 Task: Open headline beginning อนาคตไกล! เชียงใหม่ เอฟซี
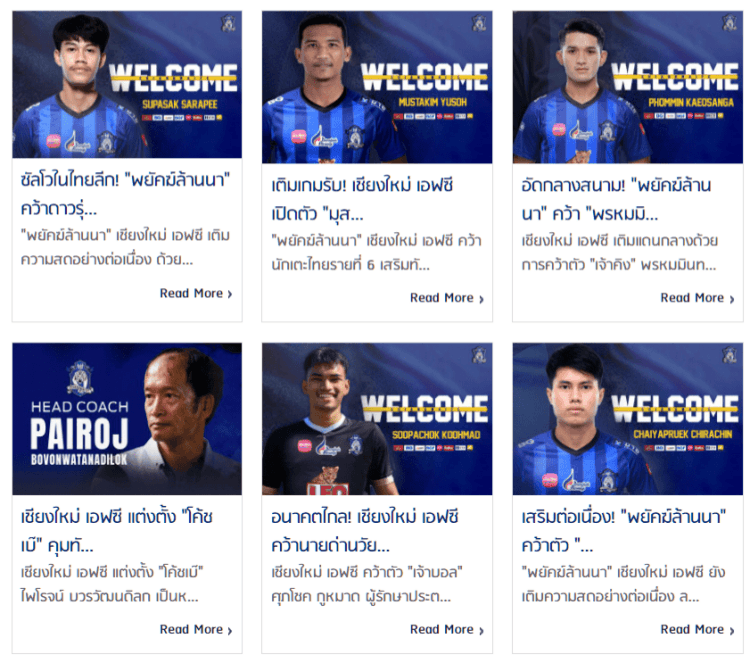coord(365,531)
